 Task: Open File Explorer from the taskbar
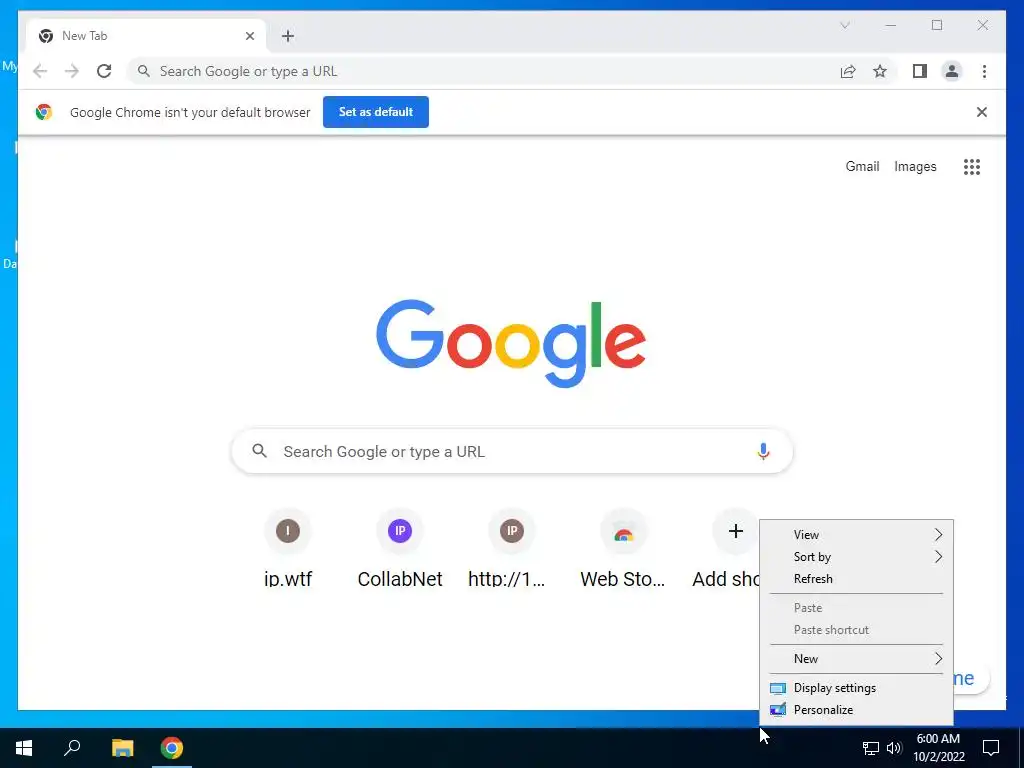pyautogui.click(x=122, y=748)
